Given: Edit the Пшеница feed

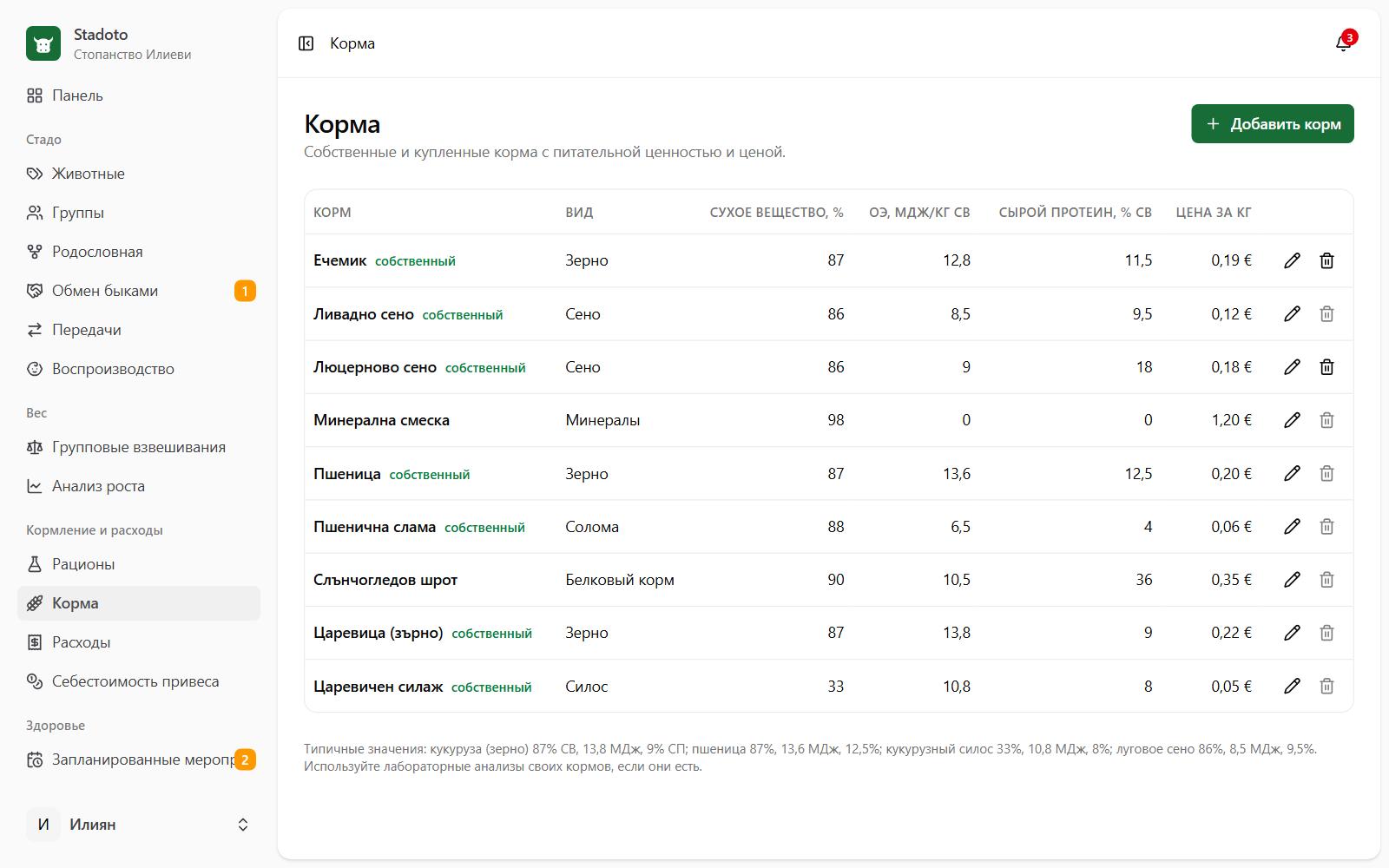Looking at the screenshot, I should pos(1292,474).
